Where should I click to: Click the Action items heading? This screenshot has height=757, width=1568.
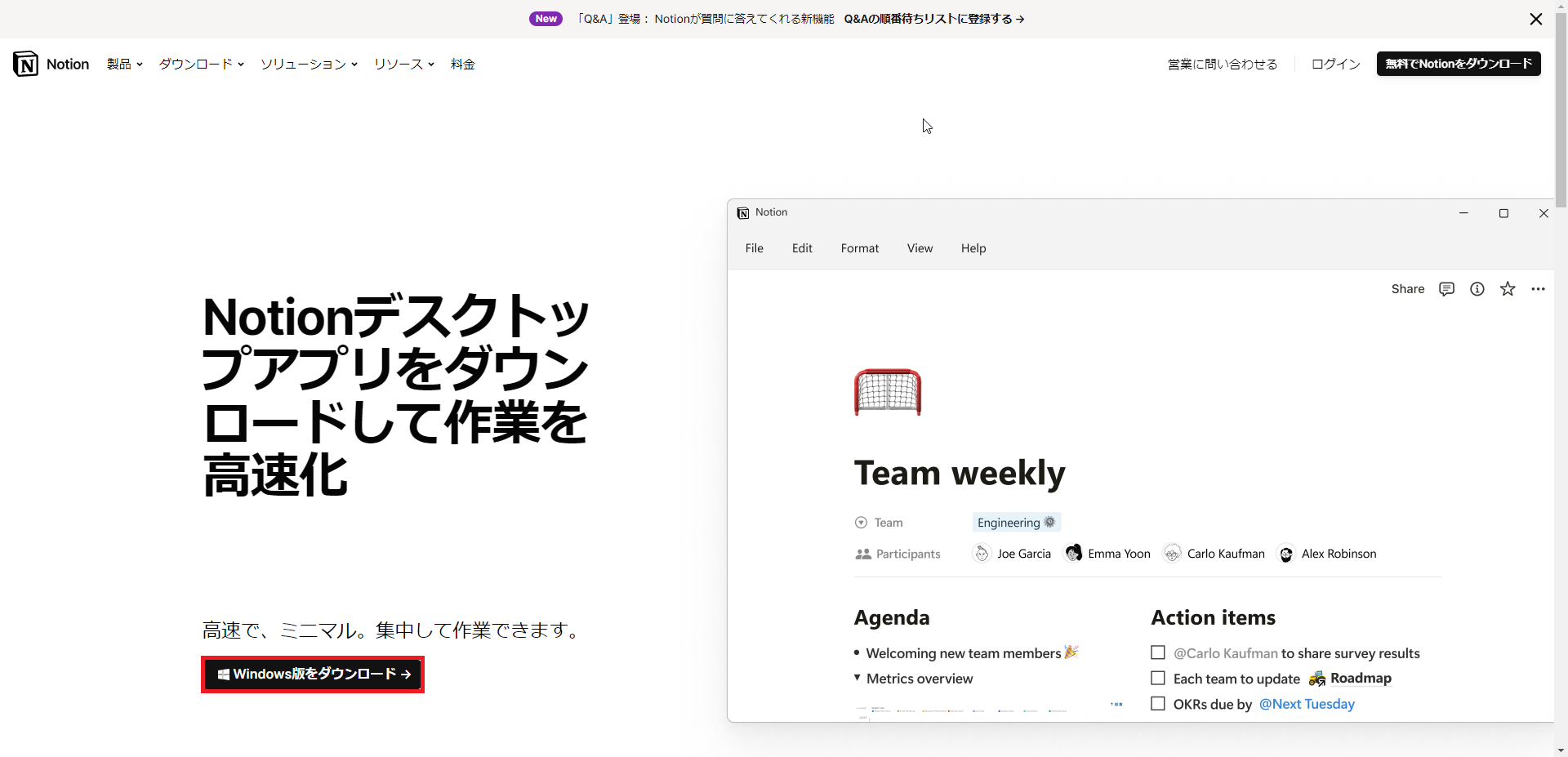point(1214,617)
